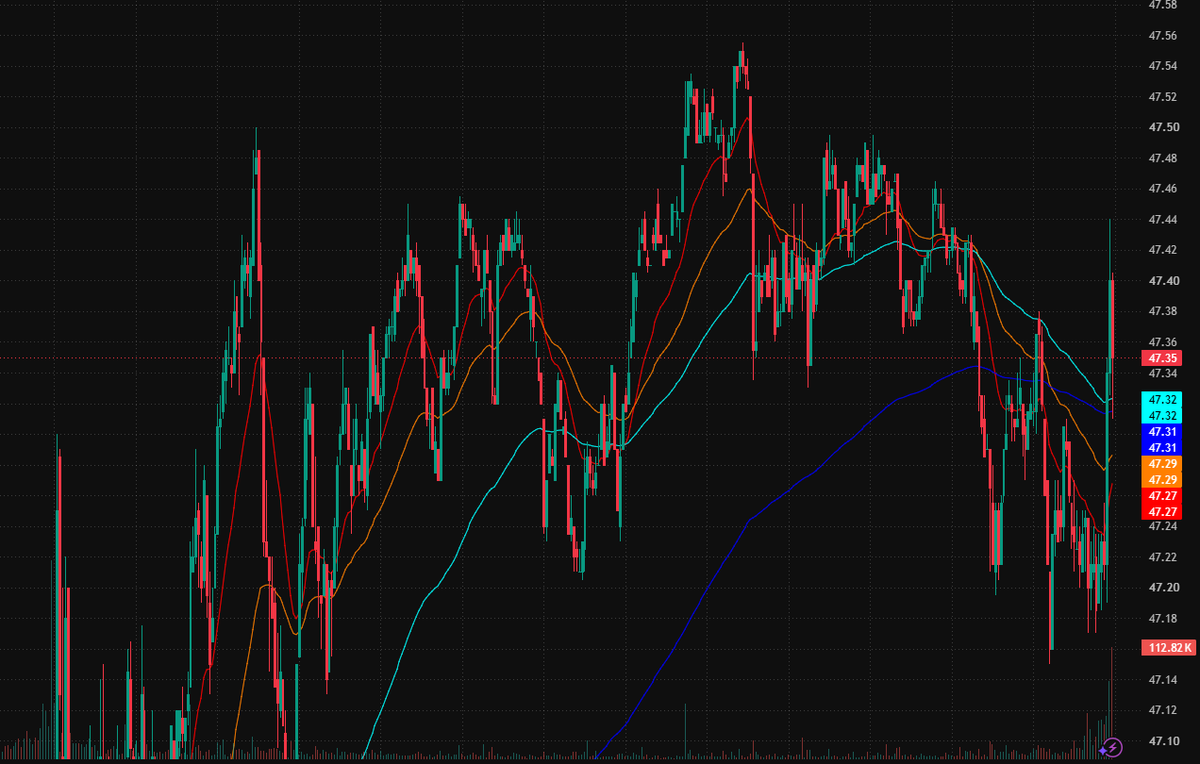
Task: Click the red 47.35 current price label
Action: click(1162, 358)
